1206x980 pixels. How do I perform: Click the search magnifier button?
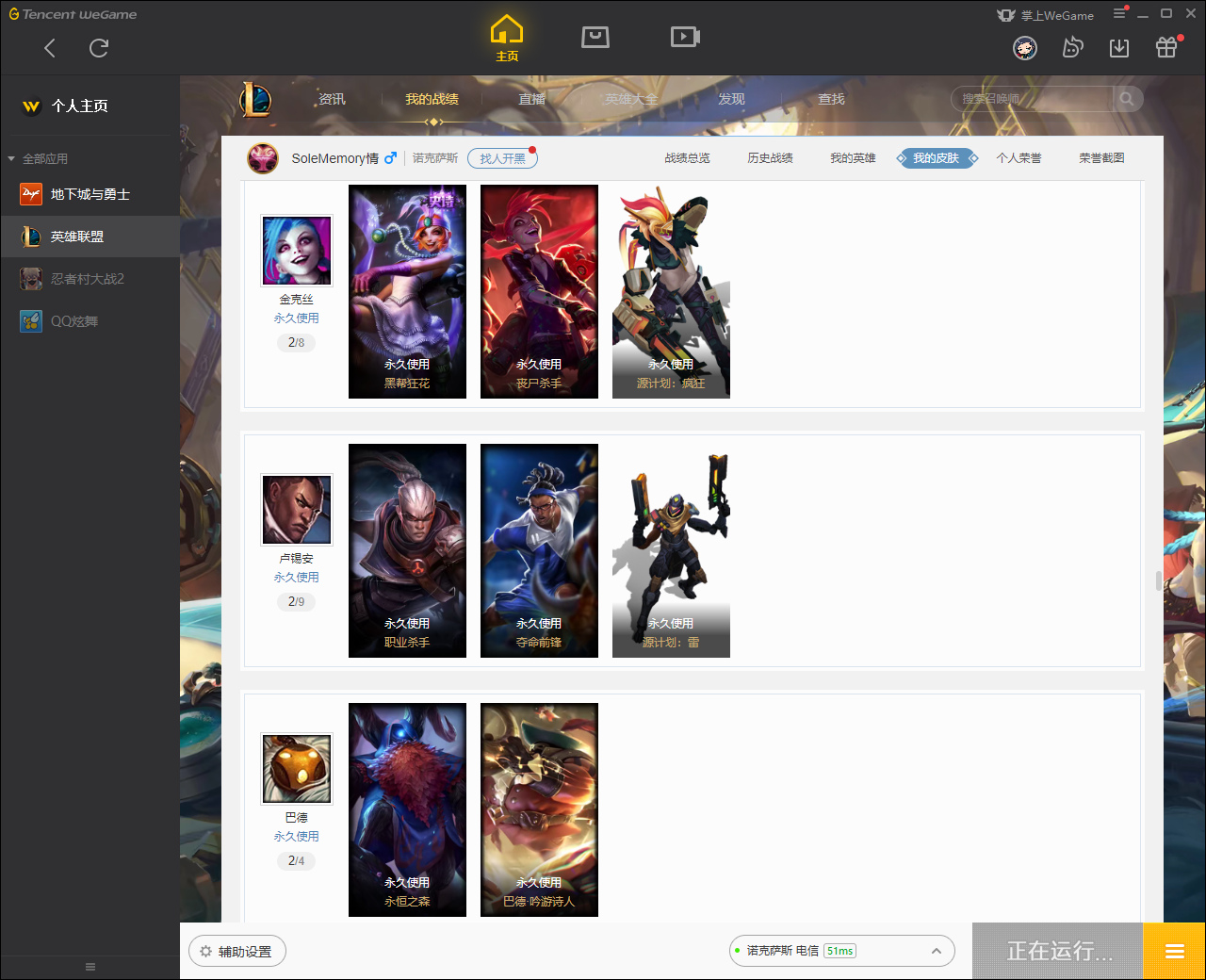tap(1127, 99)
